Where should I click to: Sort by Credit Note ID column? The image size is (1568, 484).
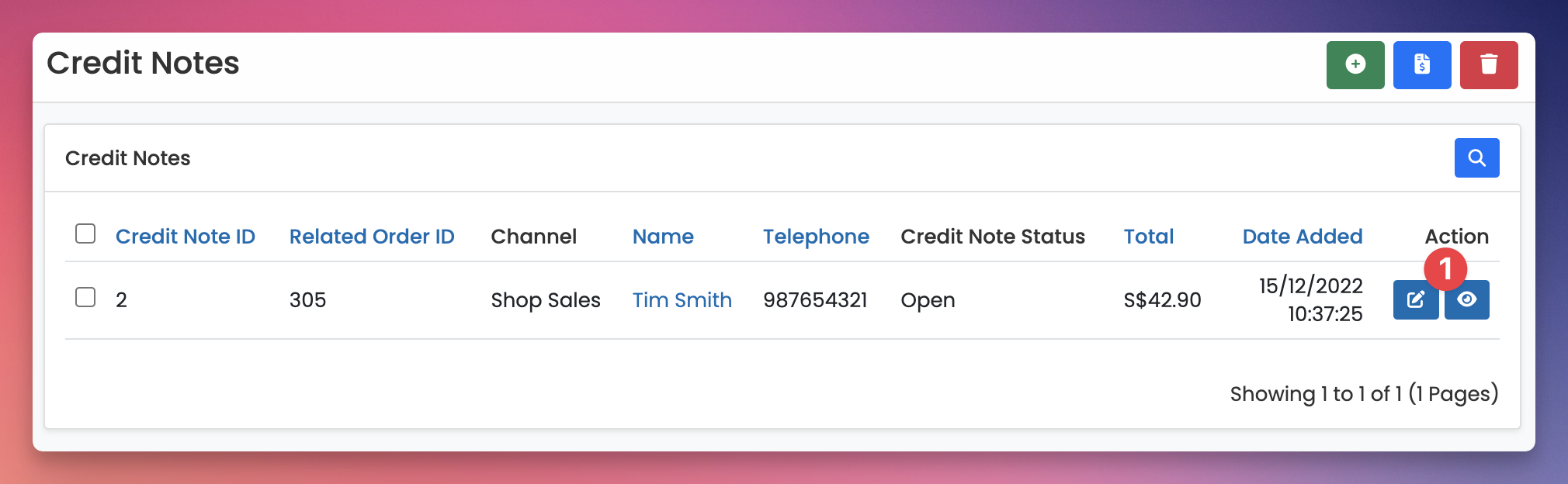(185, 237)
